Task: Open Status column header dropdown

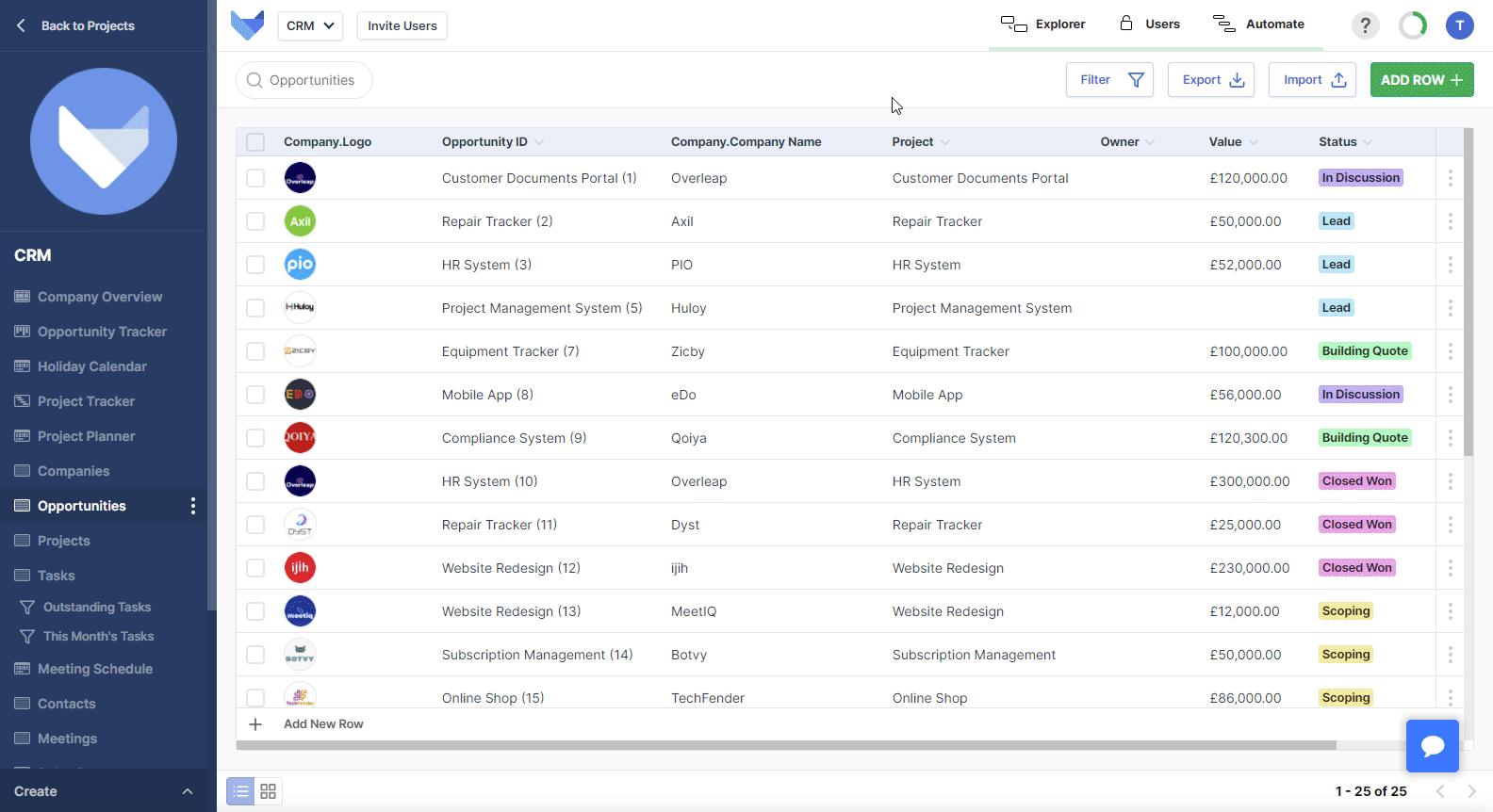Action: tap(1368, 142)
